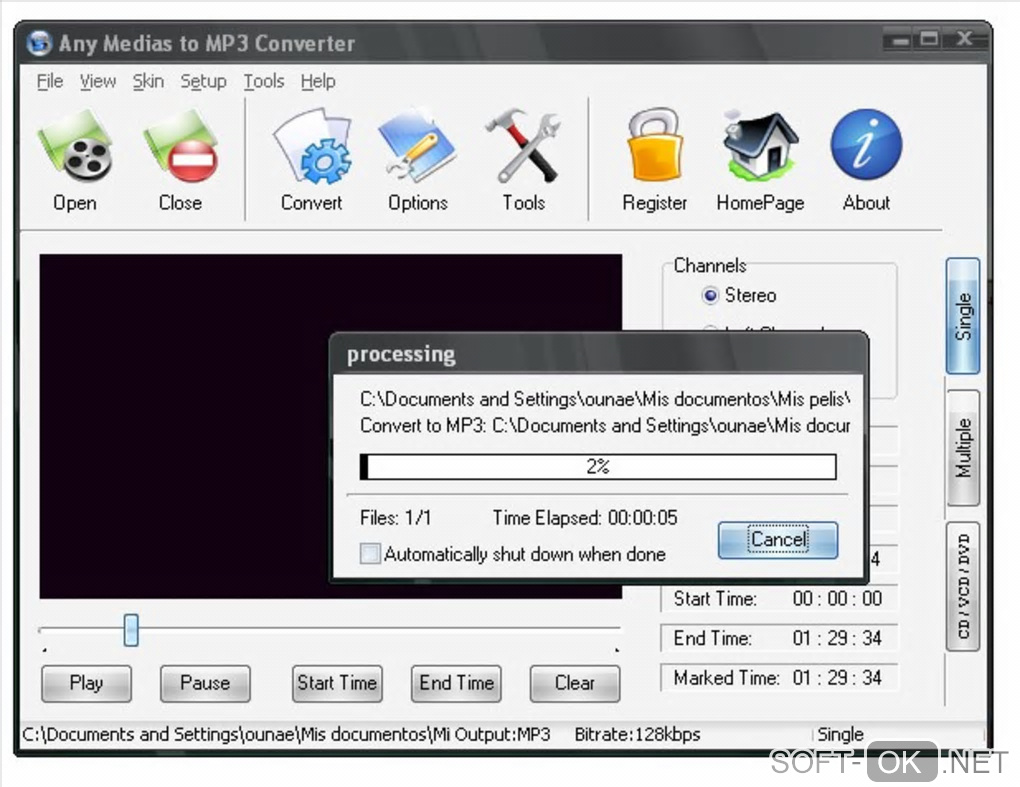This screenshot has width=1020, height=787.
Task: Open the File menu
Action: click(x=50, y=81)
